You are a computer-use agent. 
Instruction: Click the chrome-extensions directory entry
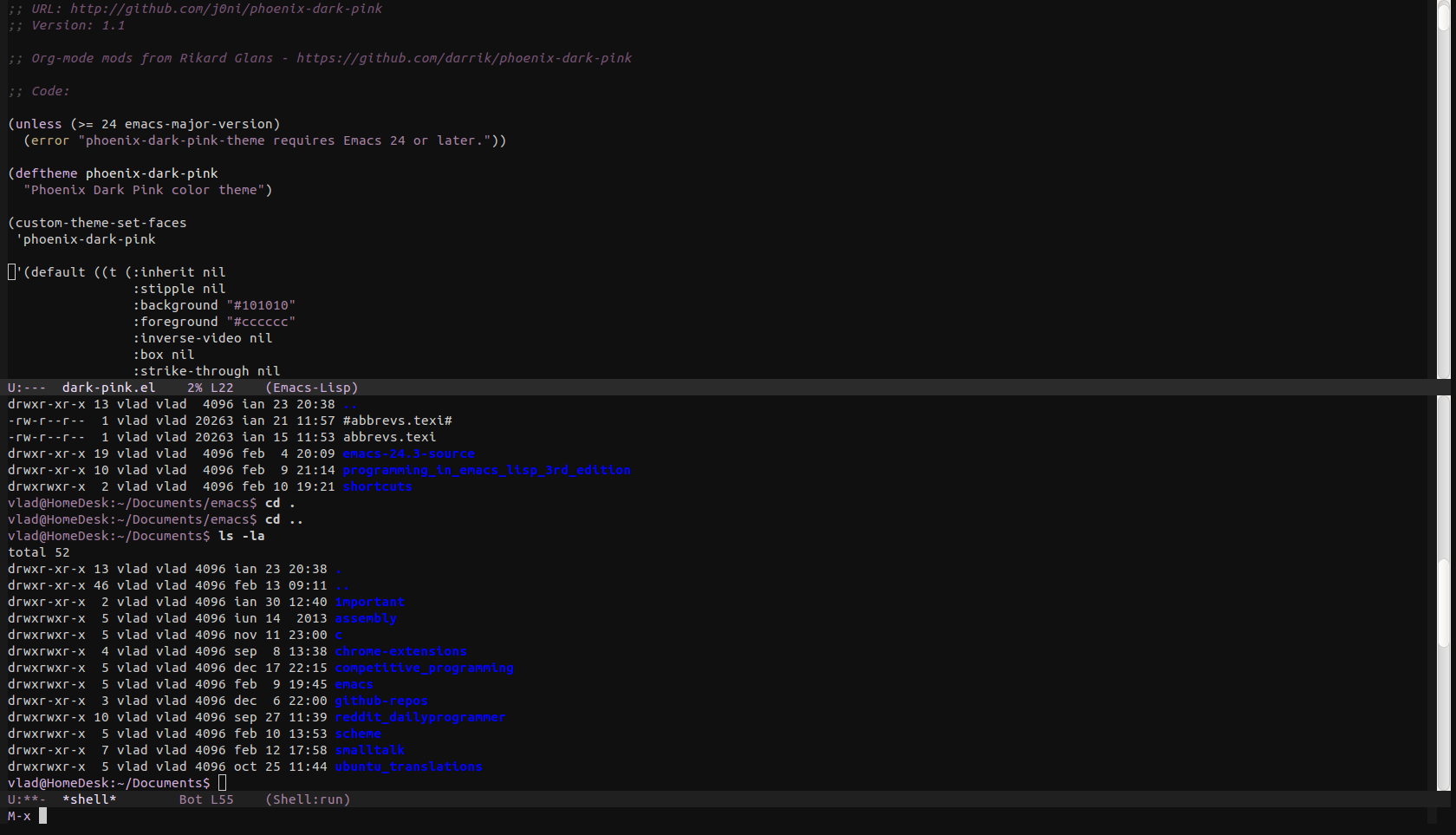click(400, 651)
